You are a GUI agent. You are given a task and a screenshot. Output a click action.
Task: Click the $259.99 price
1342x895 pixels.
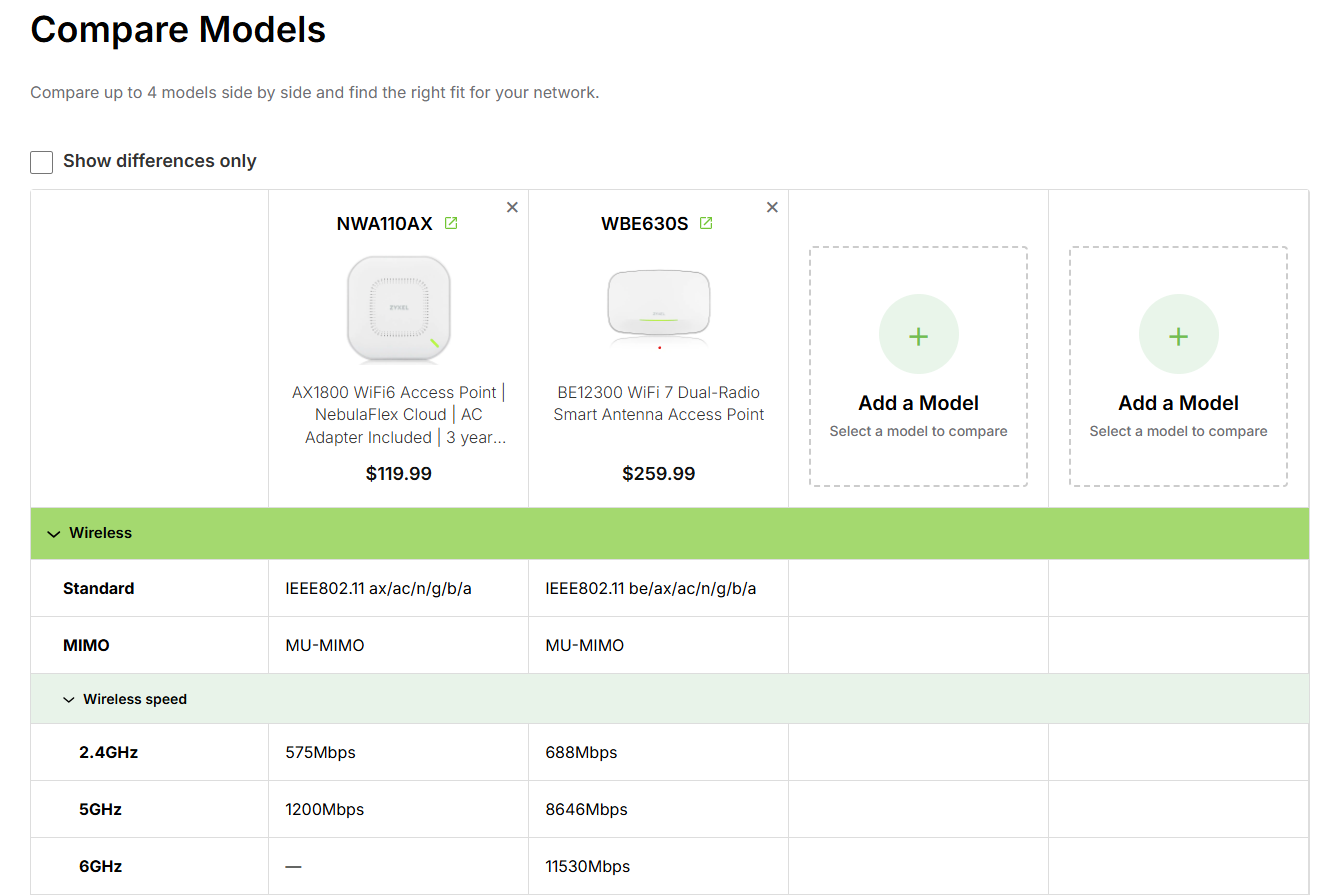point(659,474)
